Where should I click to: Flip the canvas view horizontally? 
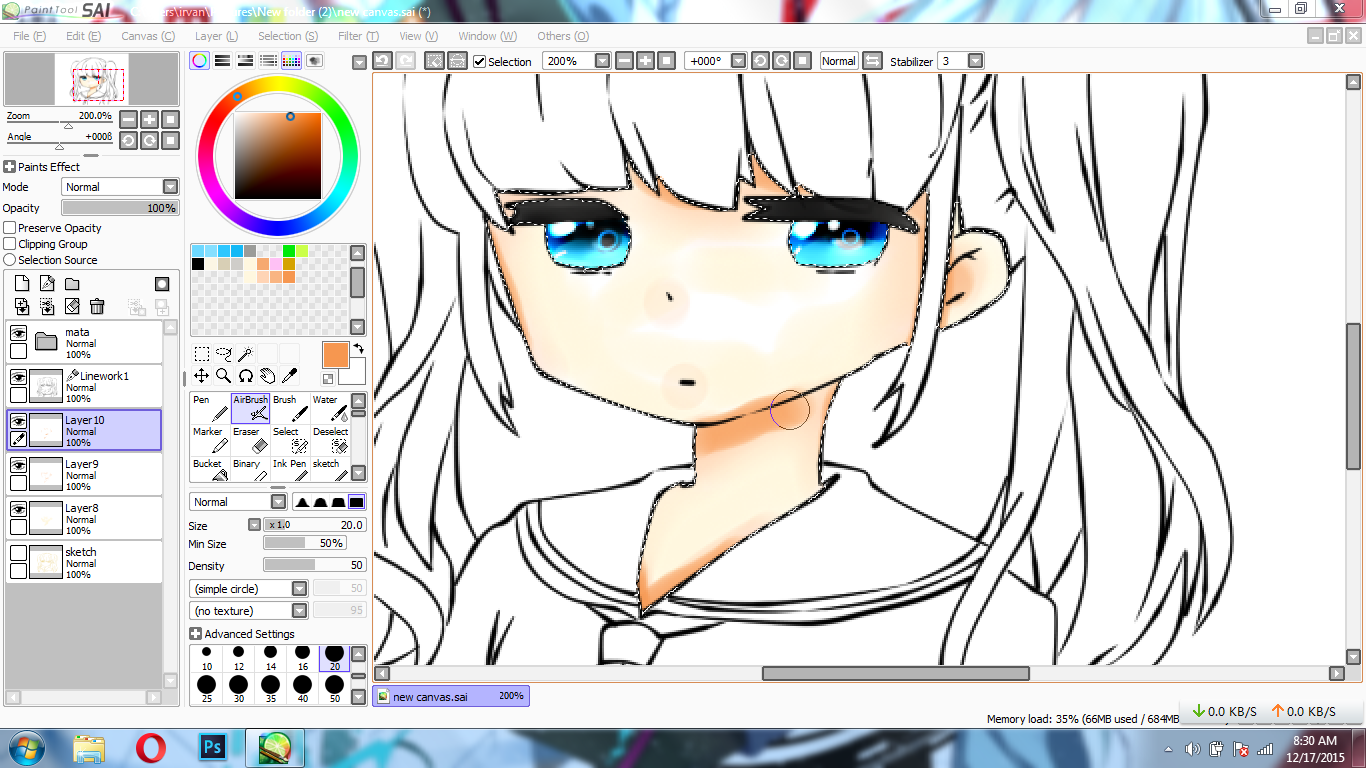872,61
